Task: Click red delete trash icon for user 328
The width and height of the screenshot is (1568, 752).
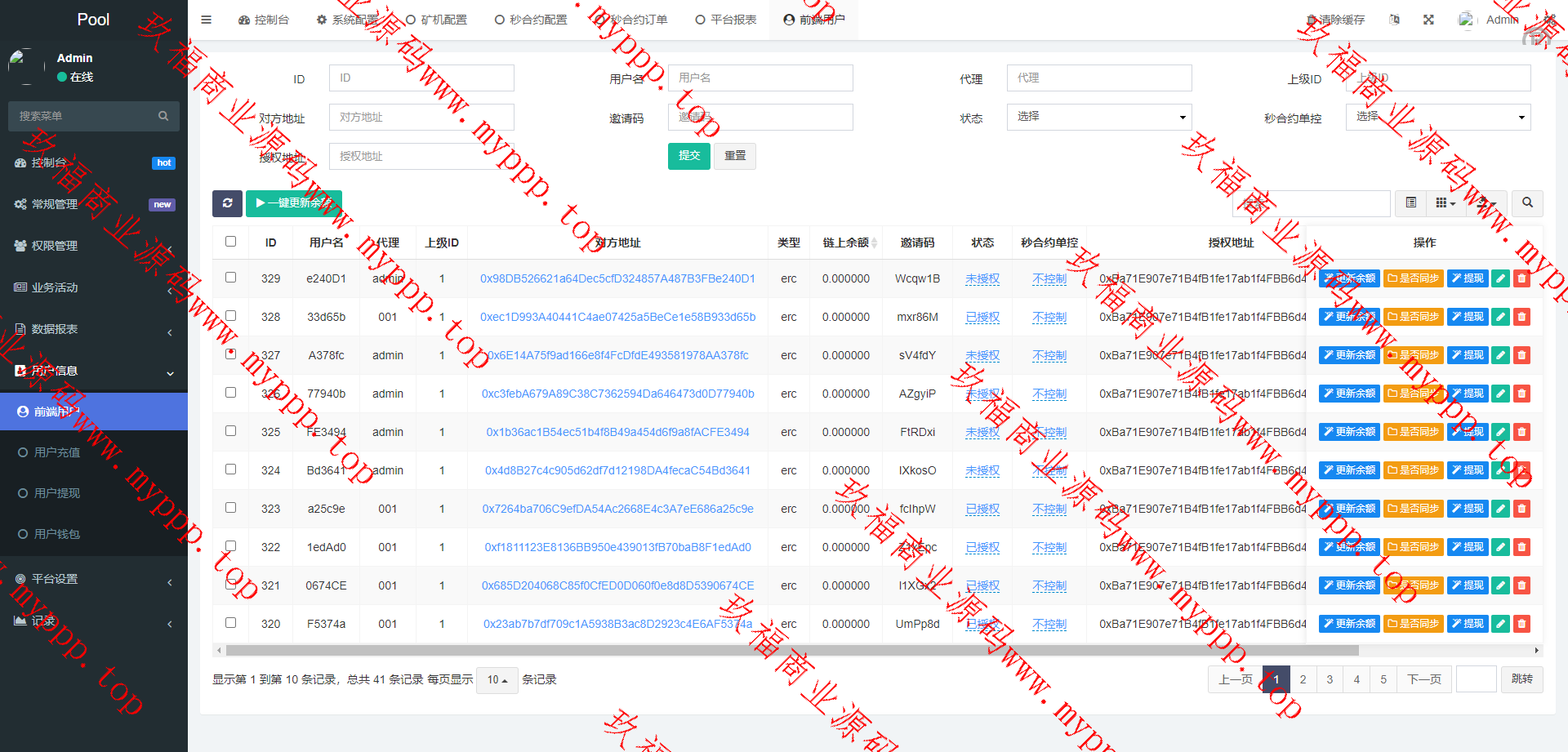Action: click(1521, 317)
